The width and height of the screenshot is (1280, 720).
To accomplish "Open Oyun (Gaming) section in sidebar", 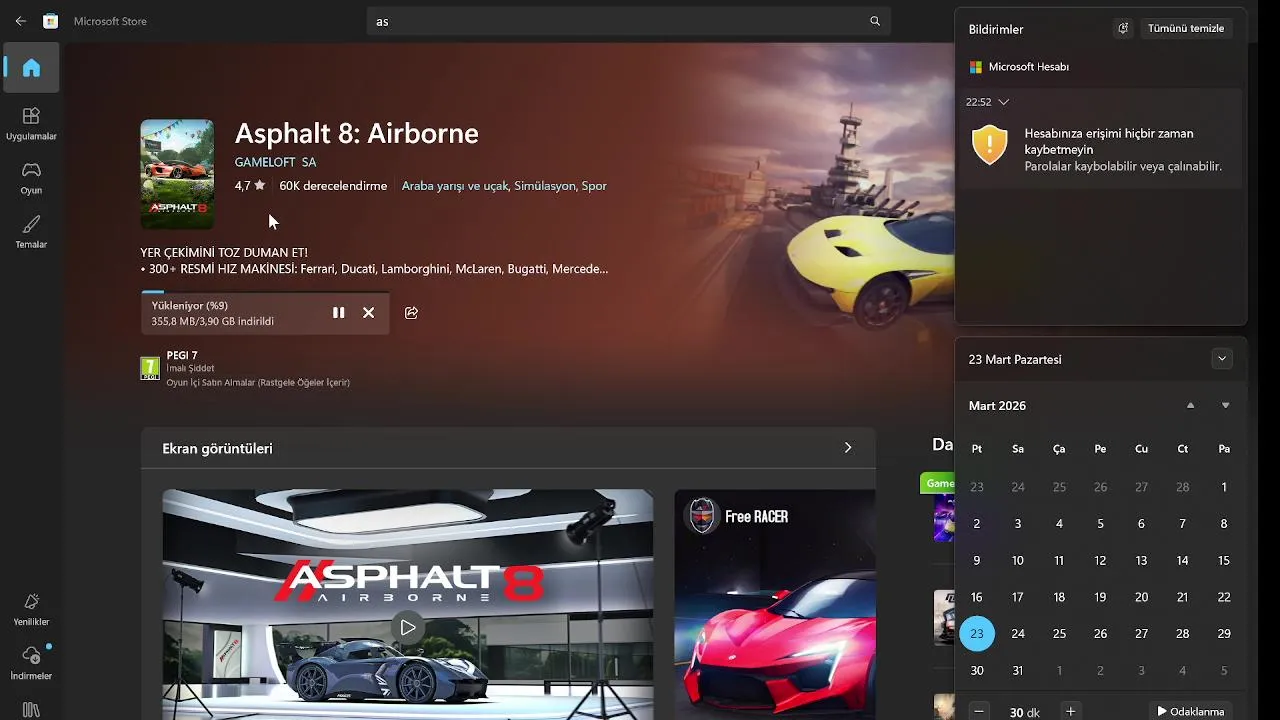I will pyautogui.click(x=31, y=178).
